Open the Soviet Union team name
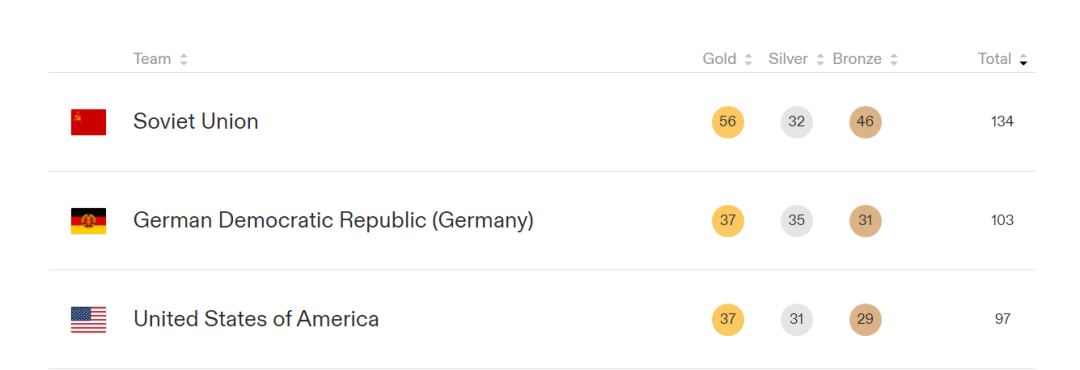This screenshot has width=1080, height=370. point(196,122)
